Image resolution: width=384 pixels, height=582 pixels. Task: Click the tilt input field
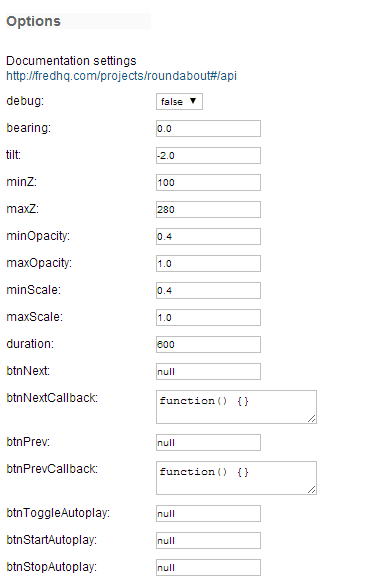208,156
